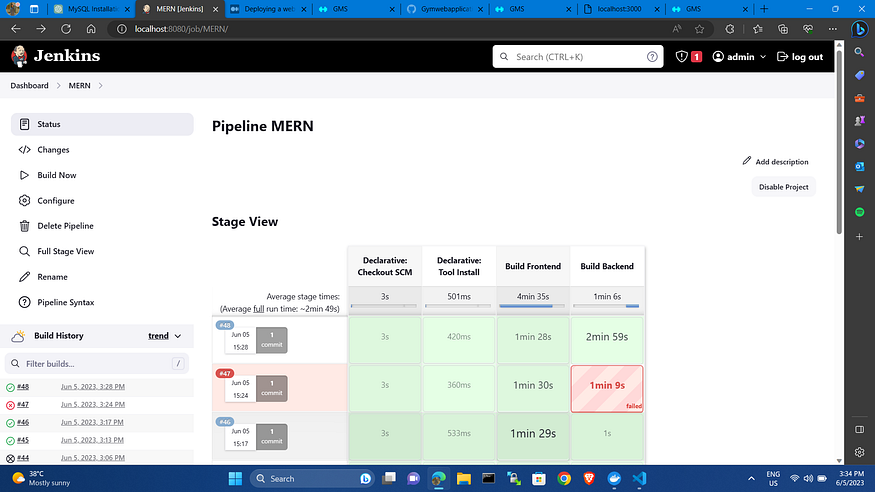Open File Explorer from the taskbar
This screenshot has width=875, height=492.
(x=463, y=478)
